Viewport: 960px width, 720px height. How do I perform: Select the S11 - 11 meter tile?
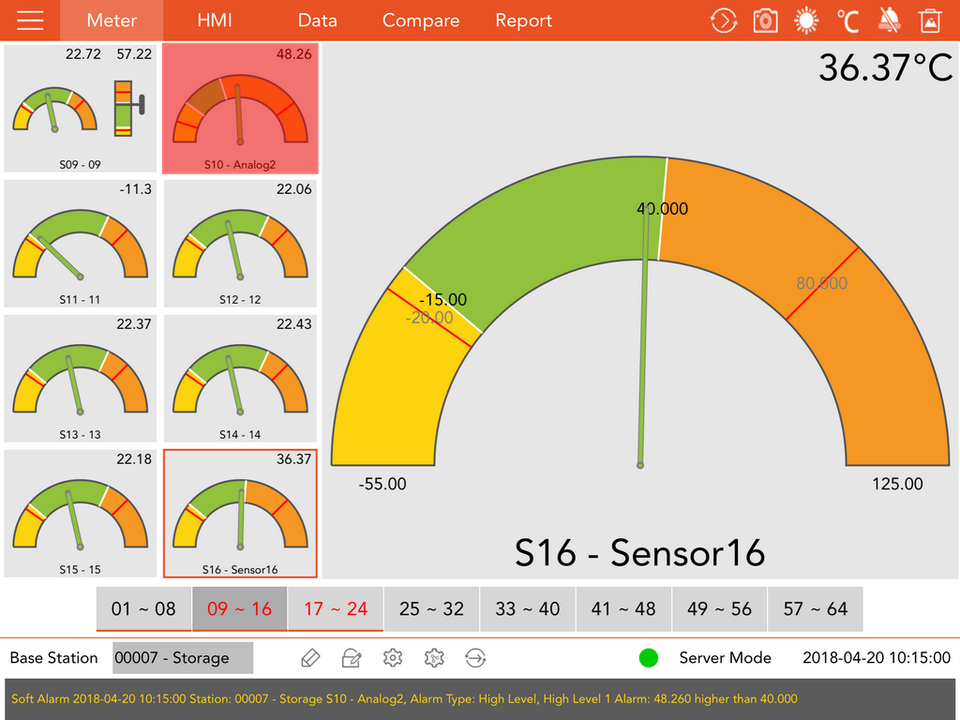tap(80, 243)
